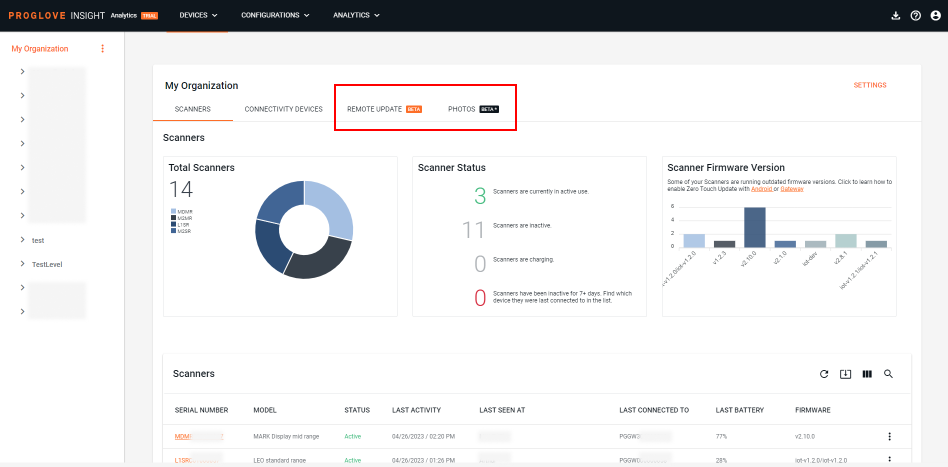
Task: Click 'MARK Display mid range' model cell
Action: point(286,436)
